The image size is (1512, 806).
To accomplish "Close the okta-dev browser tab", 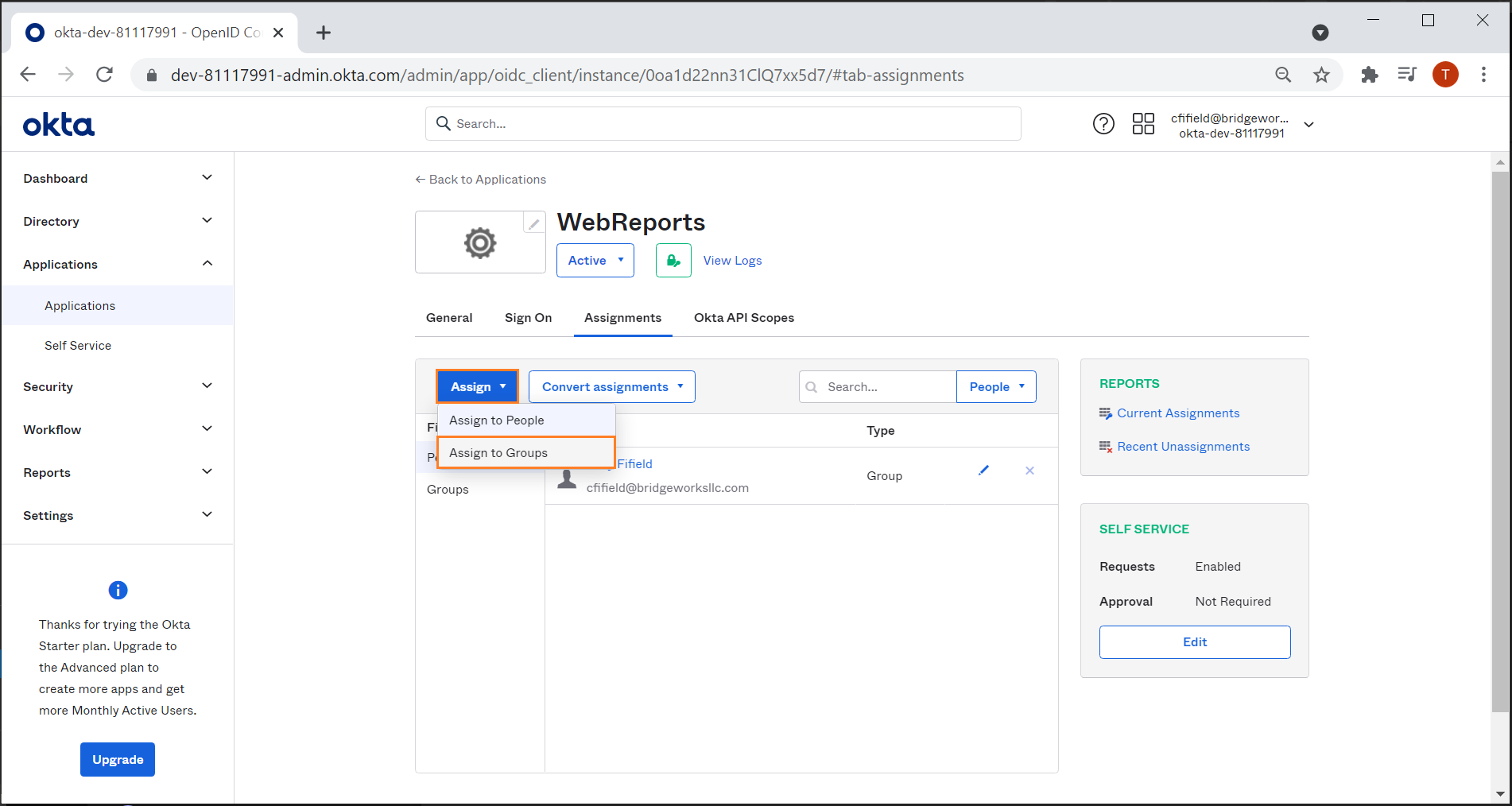I will tap(278, 33).
